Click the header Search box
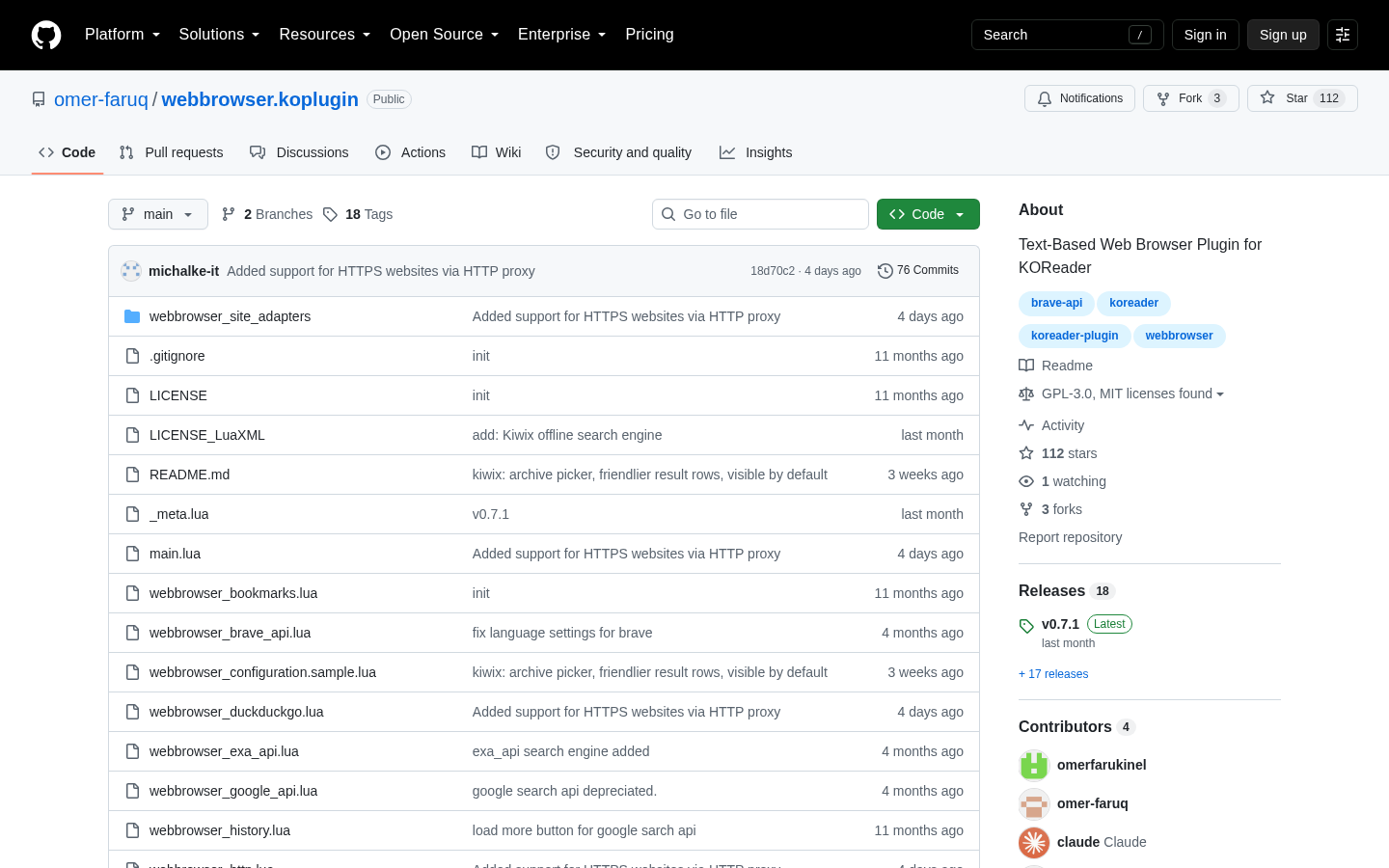The image size is (1389, 868). tap(1067, 35)
